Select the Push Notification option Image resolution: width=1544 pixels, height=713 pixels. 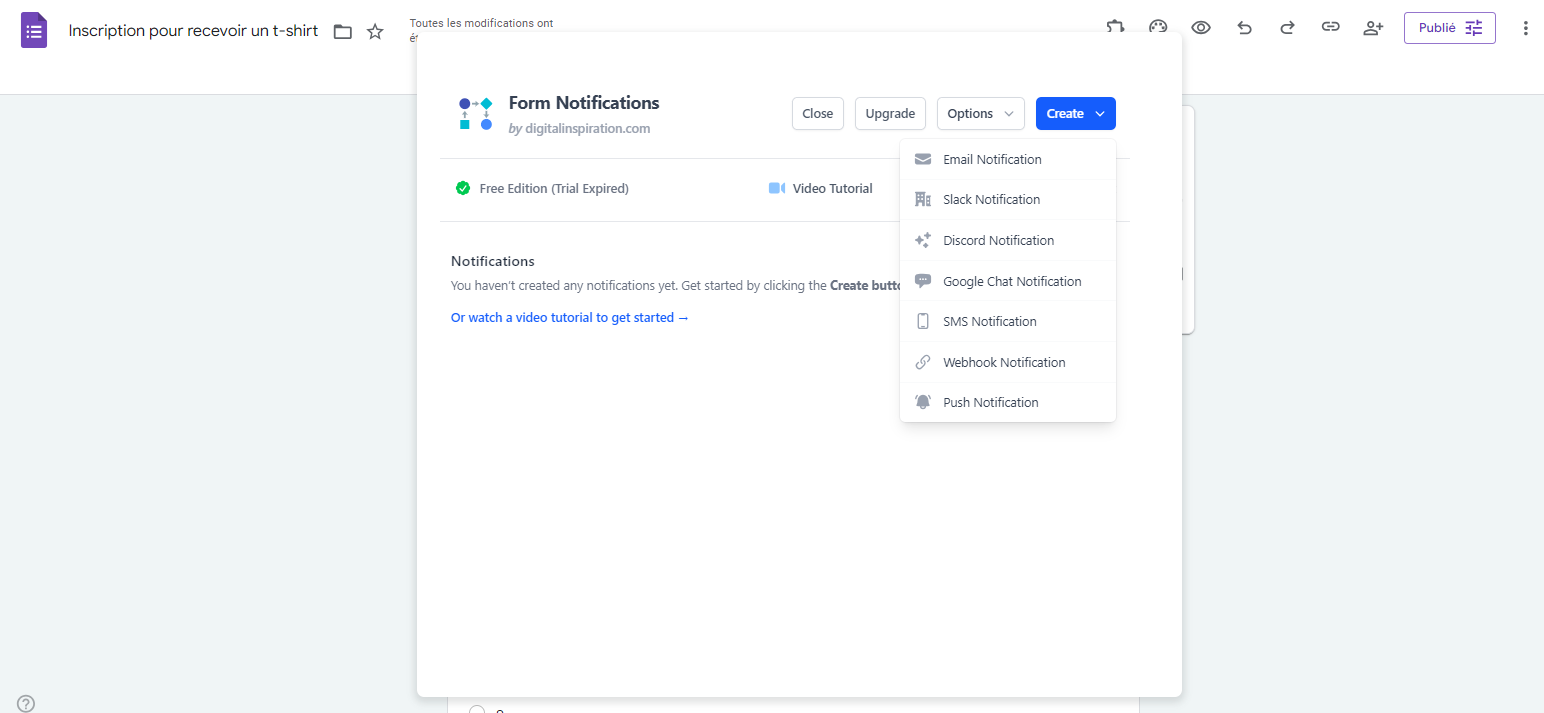pyautogui.click(x=990, y=403)
